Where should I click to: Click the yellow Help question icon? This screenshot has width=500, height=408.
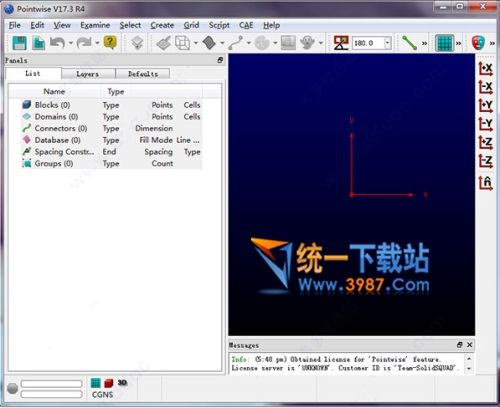point(110,42)
